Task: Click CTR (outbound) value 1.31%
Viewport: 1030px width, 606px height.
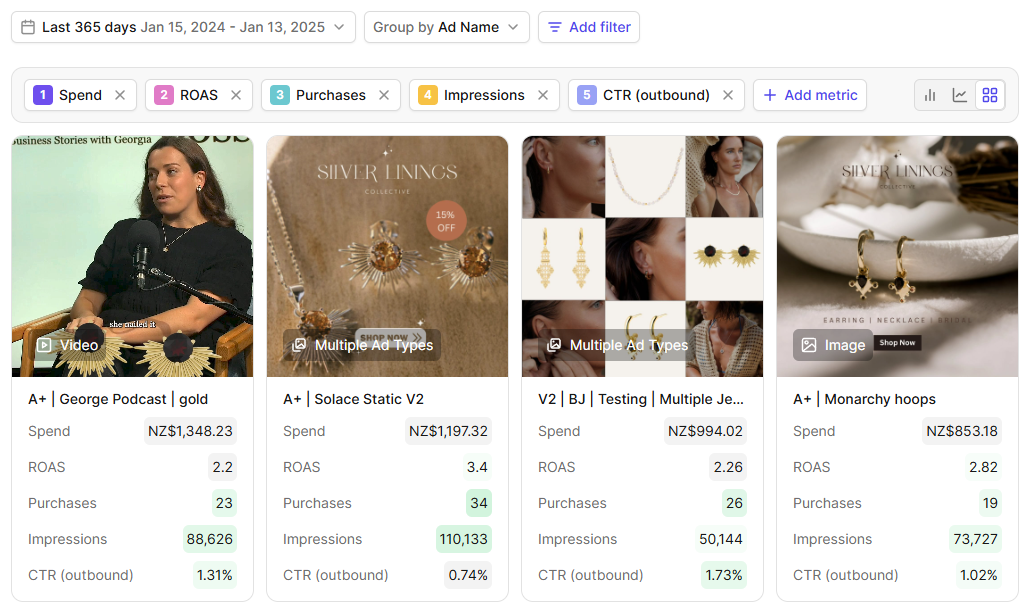Action: pos(215,575)
